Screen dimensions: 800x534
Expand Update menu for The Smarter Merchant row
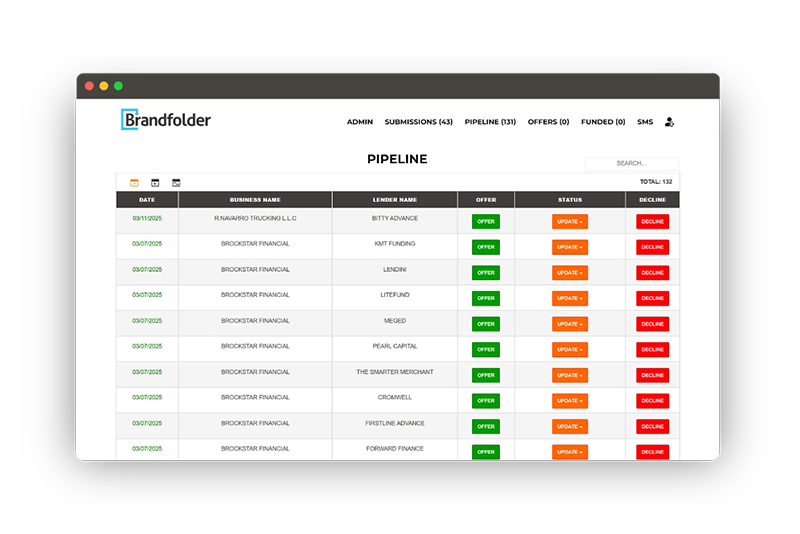(x=570, y=375)
